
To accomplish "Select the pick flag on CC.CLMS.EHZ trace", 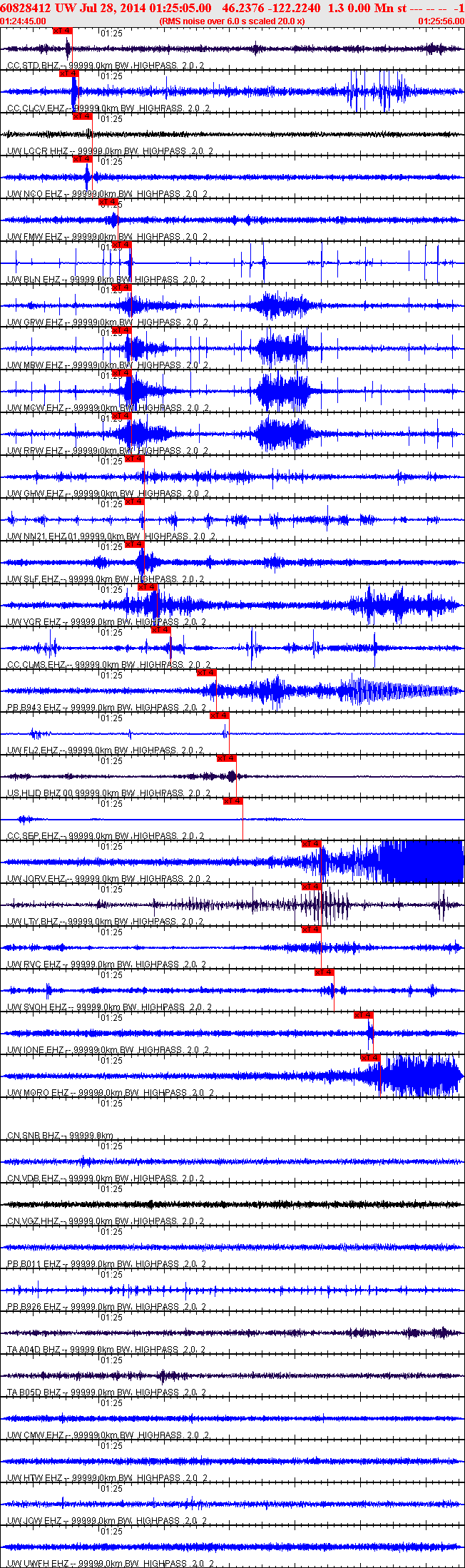I will pos(161,630).
